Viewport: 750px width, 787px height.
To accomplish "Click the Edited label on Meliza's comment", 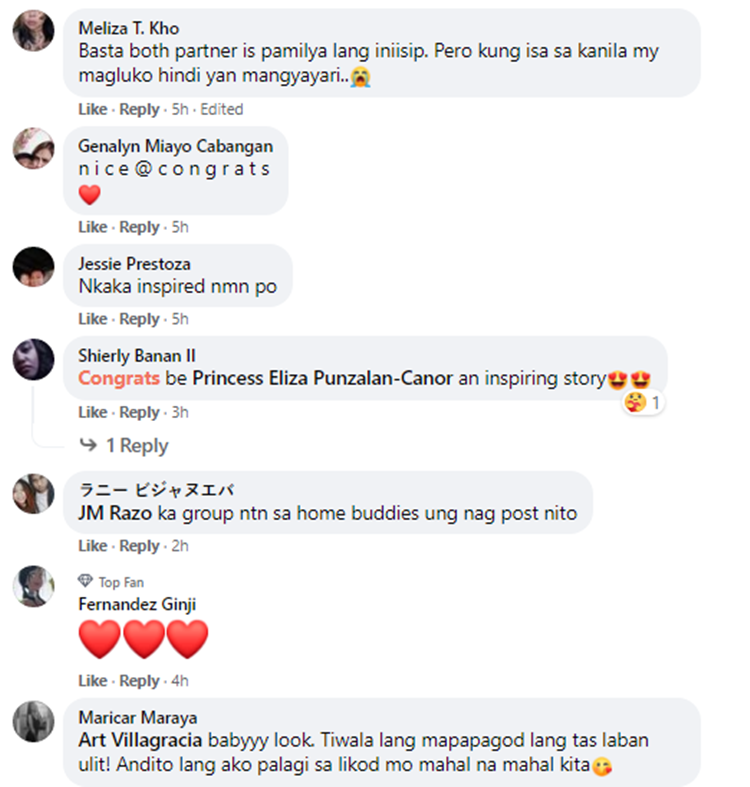I will click(x=222, y=109).
